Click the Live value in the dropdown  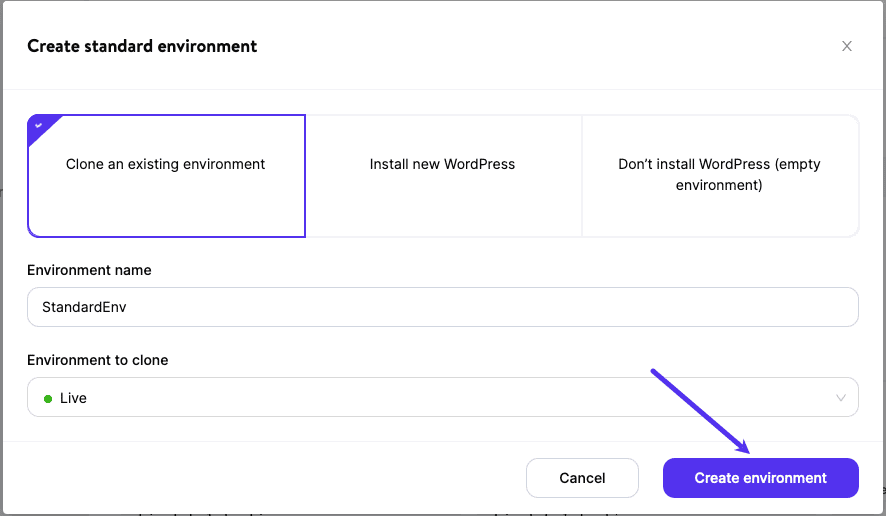pos(73,398)
